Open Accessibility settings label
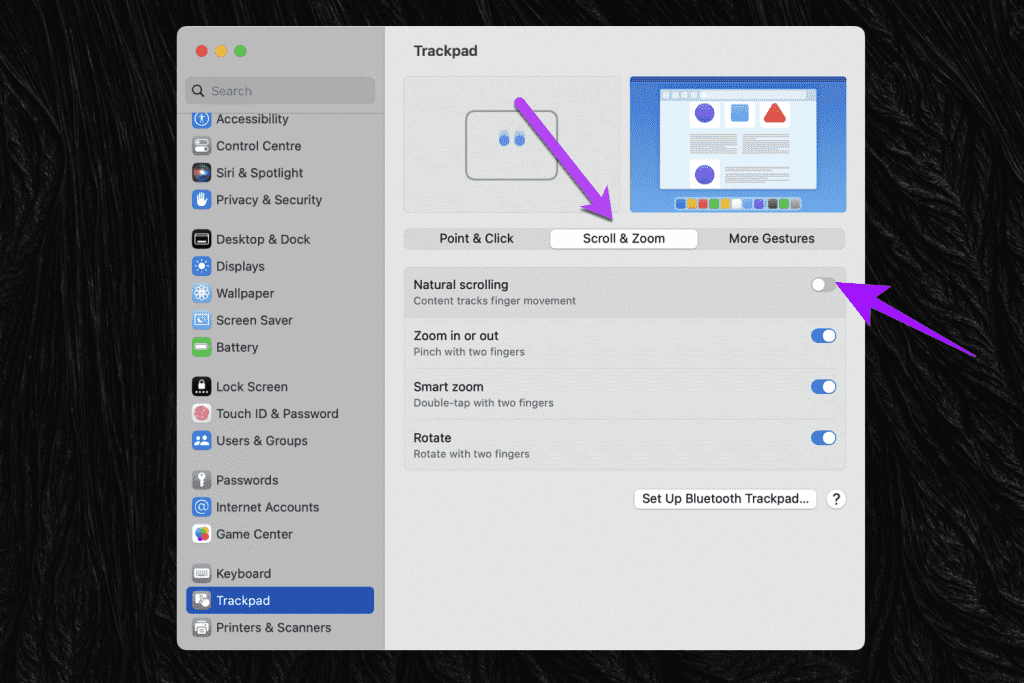The height and width of the screenshot is (683, 1024). pyautogui.click(x=252, y=119)
